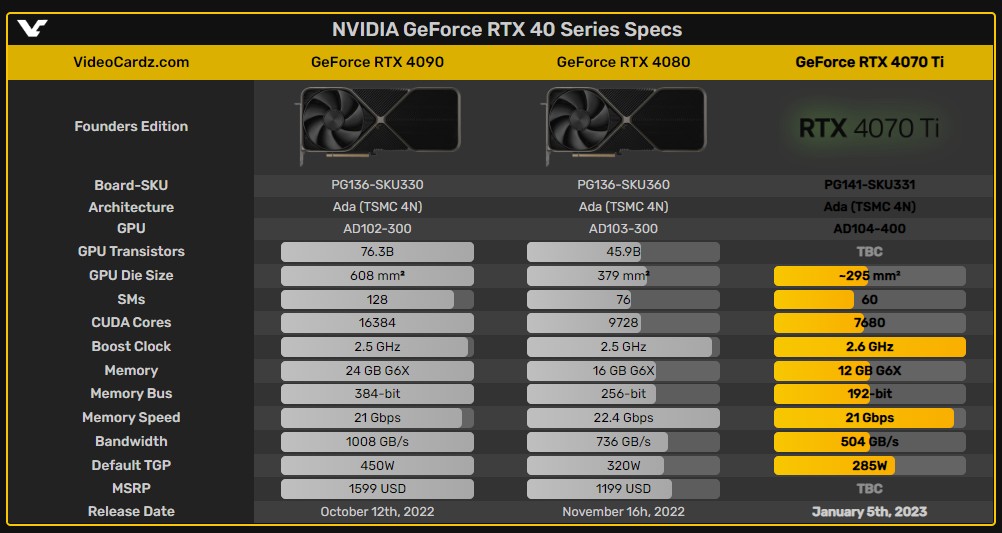1002x533 pixels.
Task: Click the PG141-SKU331 board SKU cell
Action: click(869, 185)
